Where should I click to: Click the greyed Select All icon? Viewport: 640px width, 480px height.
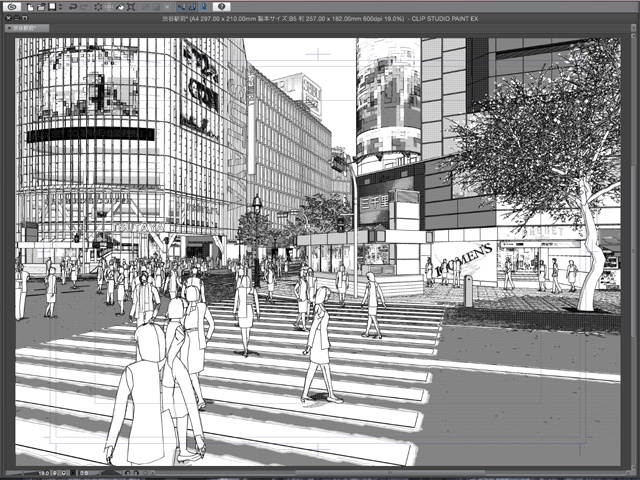tap(145, 7)
